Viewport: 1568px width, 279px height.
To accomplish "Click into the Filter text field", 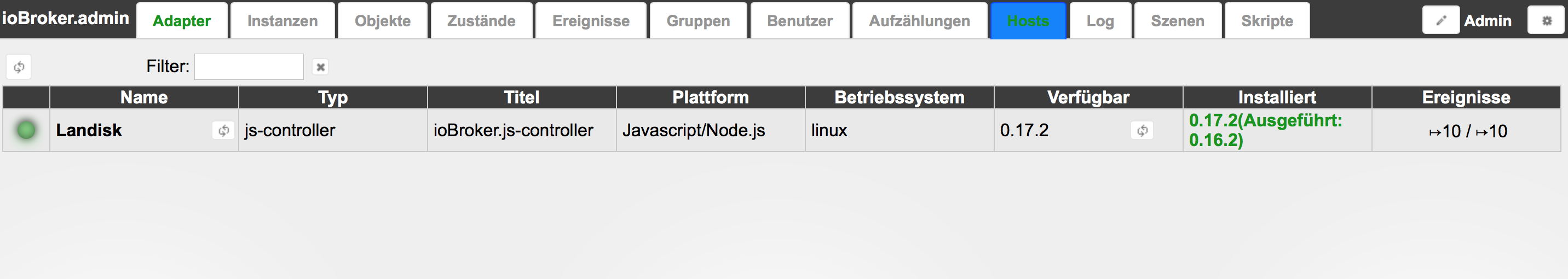I will click(x=249, y=67).
